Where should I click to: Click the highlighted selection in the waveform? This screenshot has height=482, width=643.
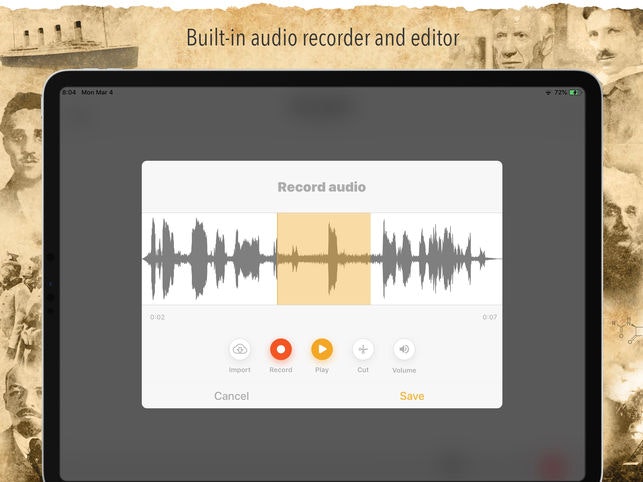(324, 258)
